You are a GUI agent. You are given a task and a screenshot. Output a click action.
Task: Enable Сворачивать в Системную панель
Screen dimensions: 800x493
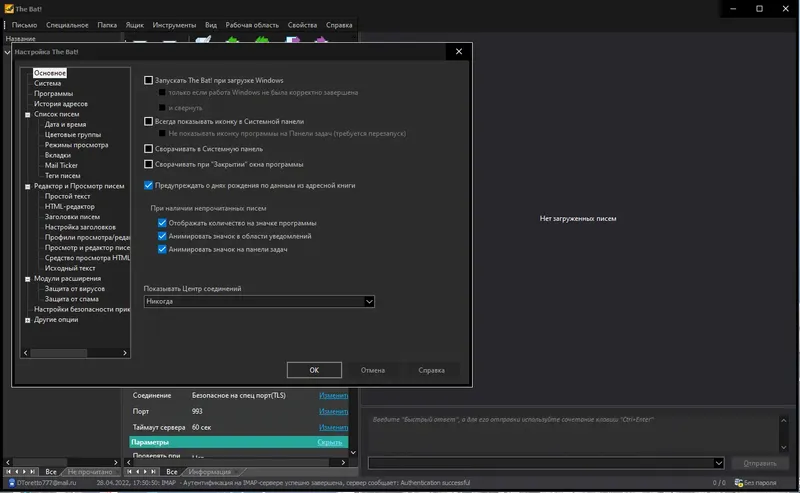pyautogui.click(x=148, y=149)
